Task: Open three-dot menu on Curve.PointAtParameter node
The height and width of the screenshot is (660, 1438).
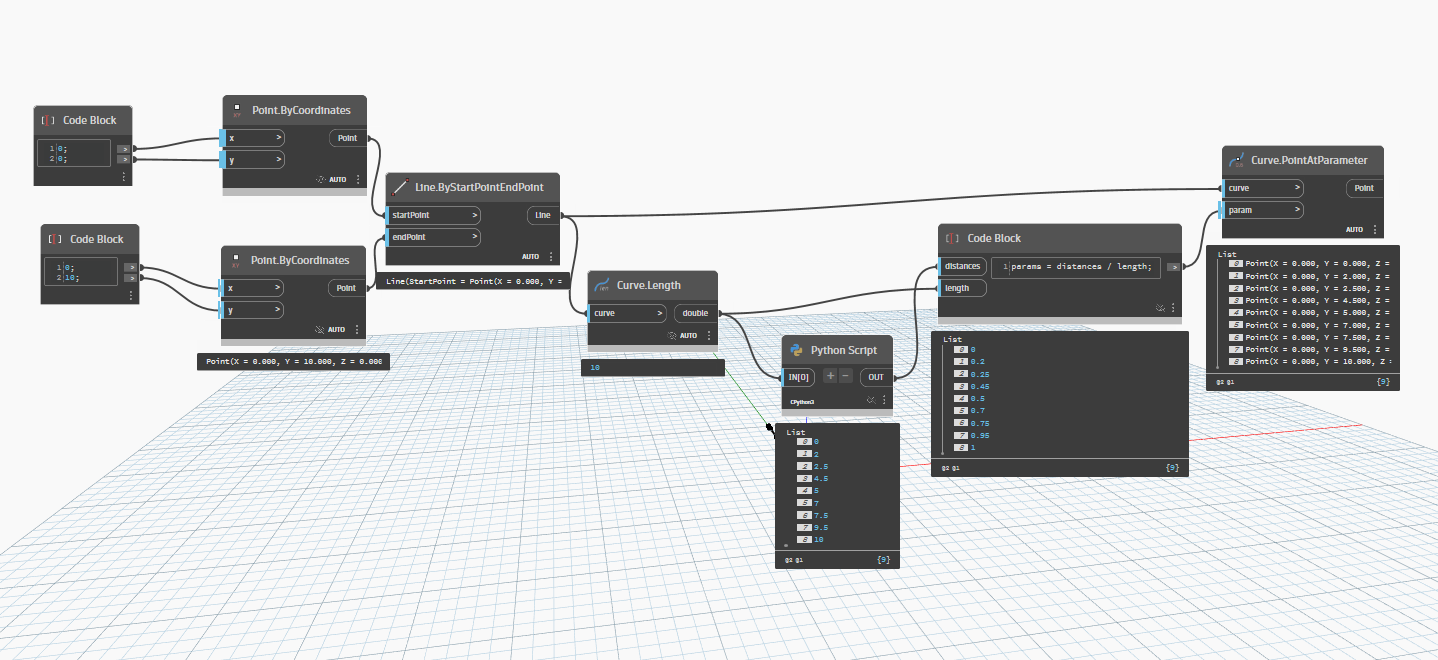Action: click(x=1375, y=229)
